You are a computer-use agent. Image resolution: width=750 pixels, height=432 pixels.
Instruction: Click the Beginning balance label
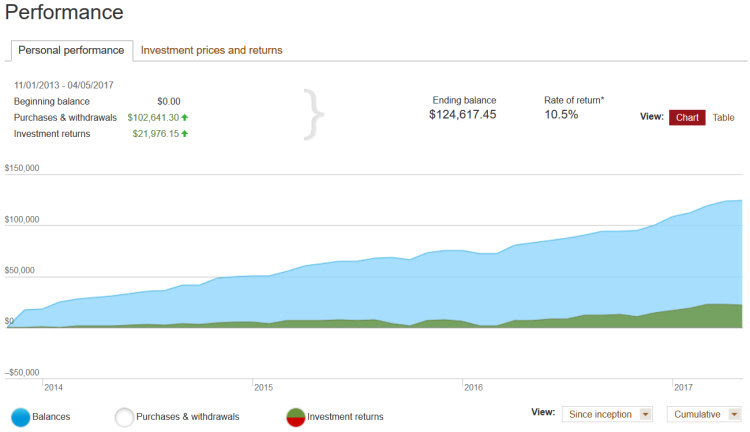click(x=52, y=101)
